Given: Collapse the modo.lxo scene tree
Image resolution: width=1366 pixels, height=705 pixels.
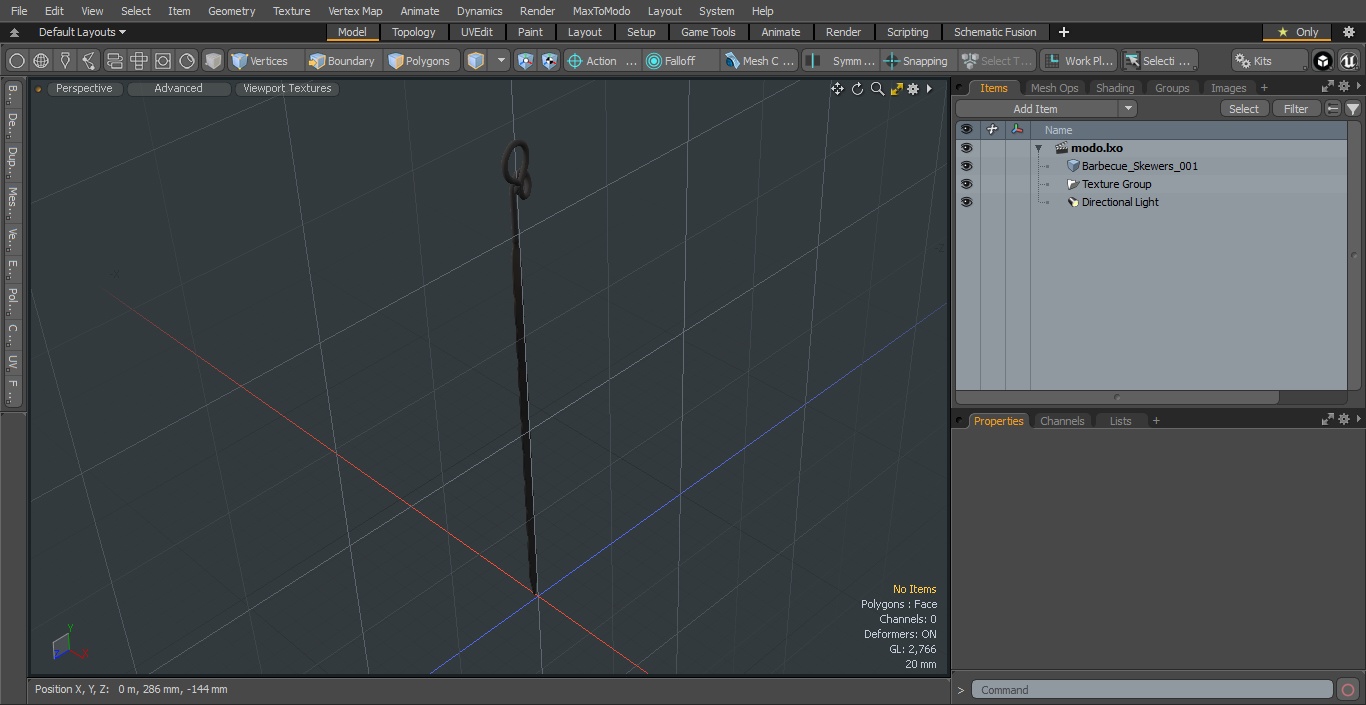Looking at the screenshot, I should 1038,148.
